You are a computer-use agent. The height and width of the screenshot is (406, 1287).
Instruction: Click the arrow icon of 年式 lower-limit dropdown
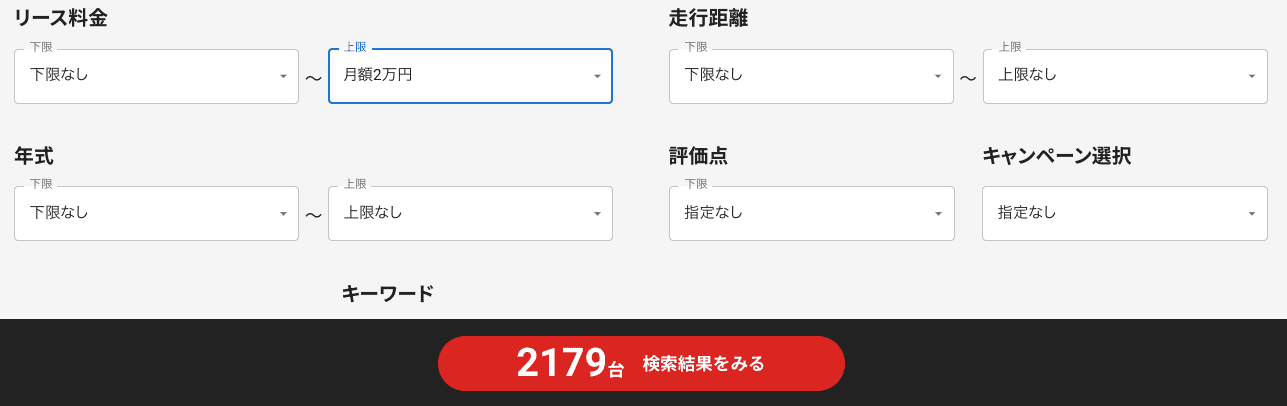click(283, 214)
